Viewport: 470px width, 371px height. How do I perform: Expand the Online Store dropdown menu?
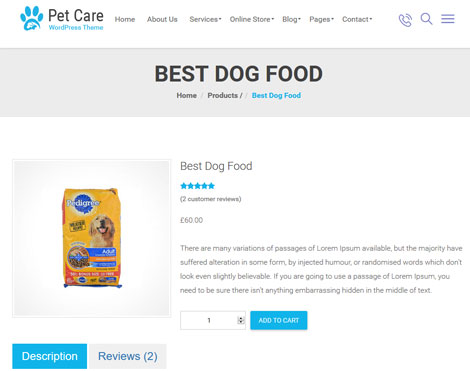[x=252, y=19]
